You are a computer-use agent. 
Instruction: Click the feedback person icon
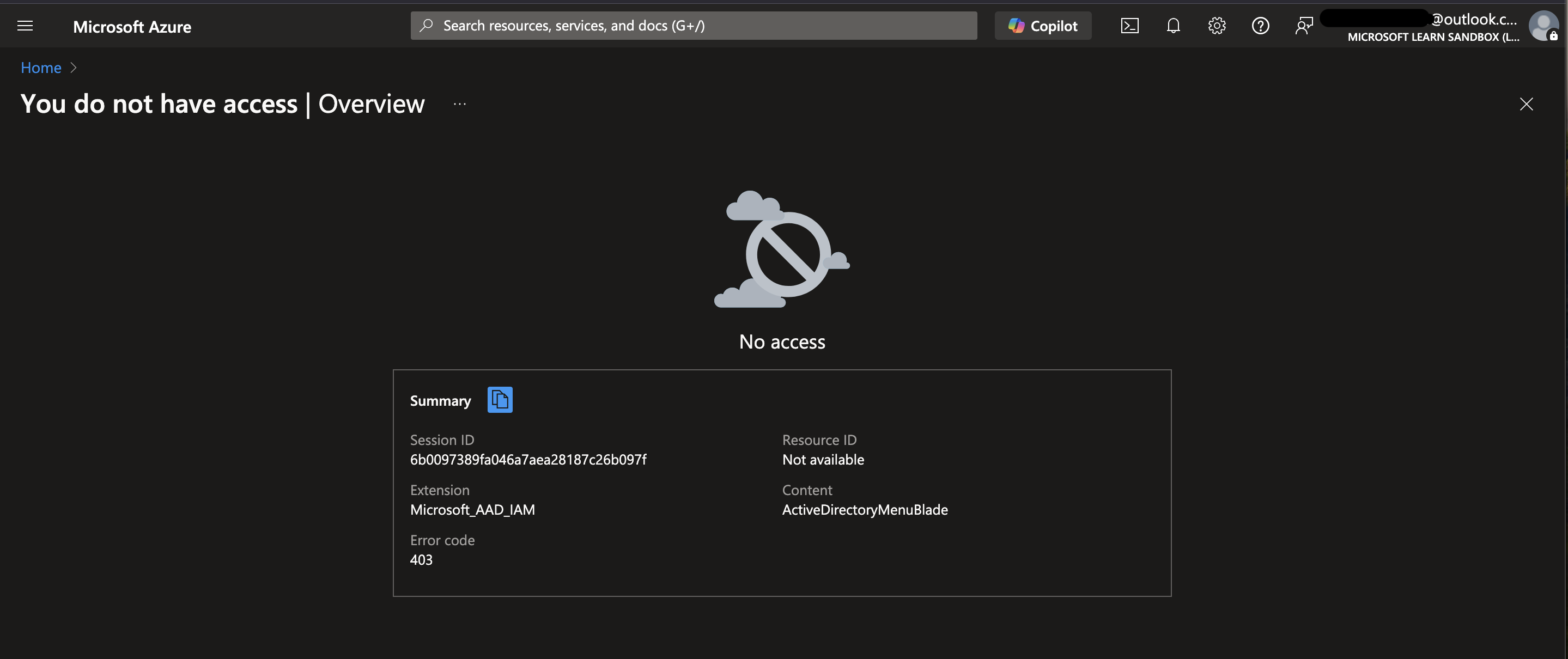(x=1303, y=26)
